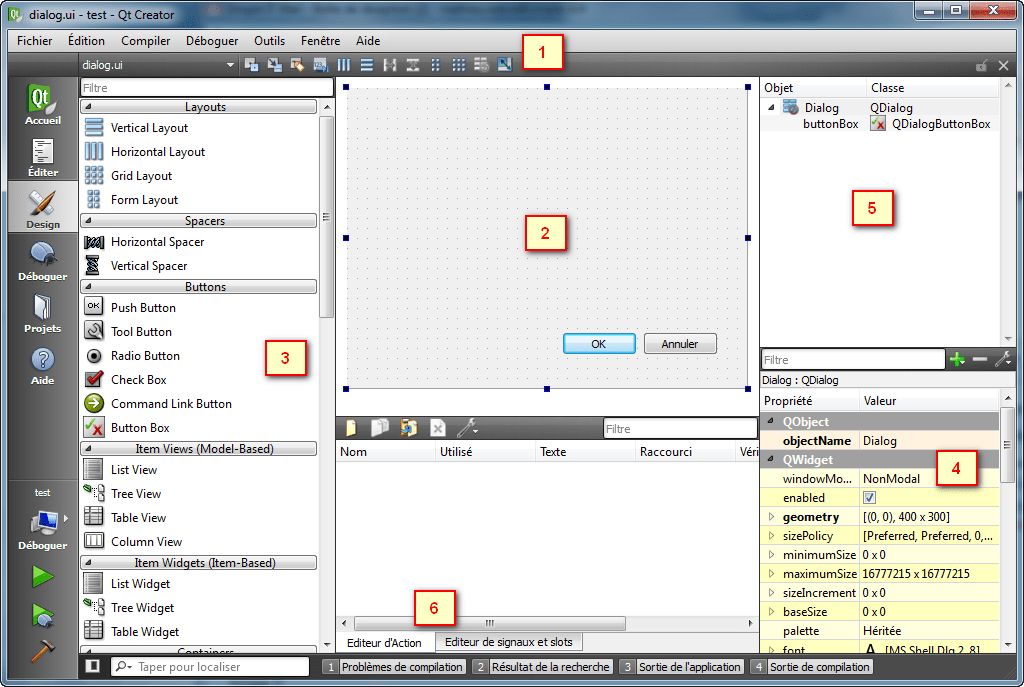Screen dimensions: 1024x687
Task: Click the copy action icon
Action: (x=379, y=428)
